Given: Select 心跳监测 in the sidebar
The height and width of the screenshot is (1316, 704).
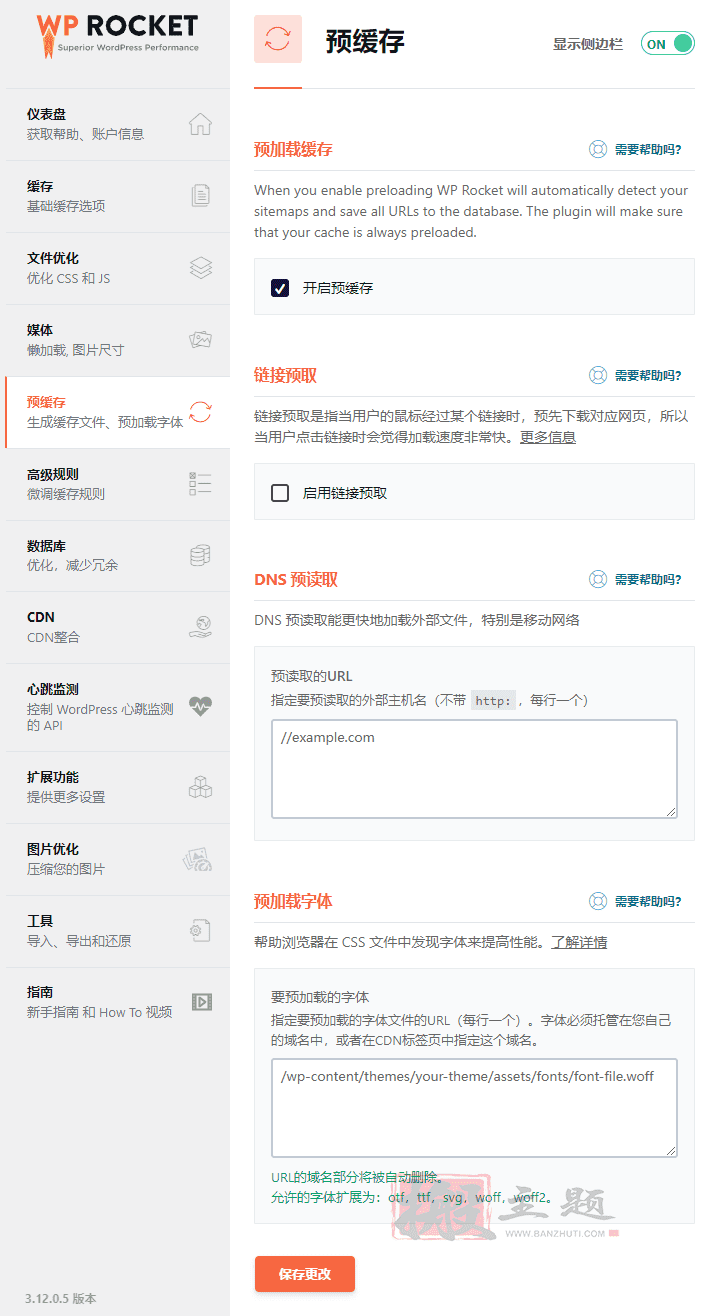Looking at the screenshot, I should pos(117,707).
